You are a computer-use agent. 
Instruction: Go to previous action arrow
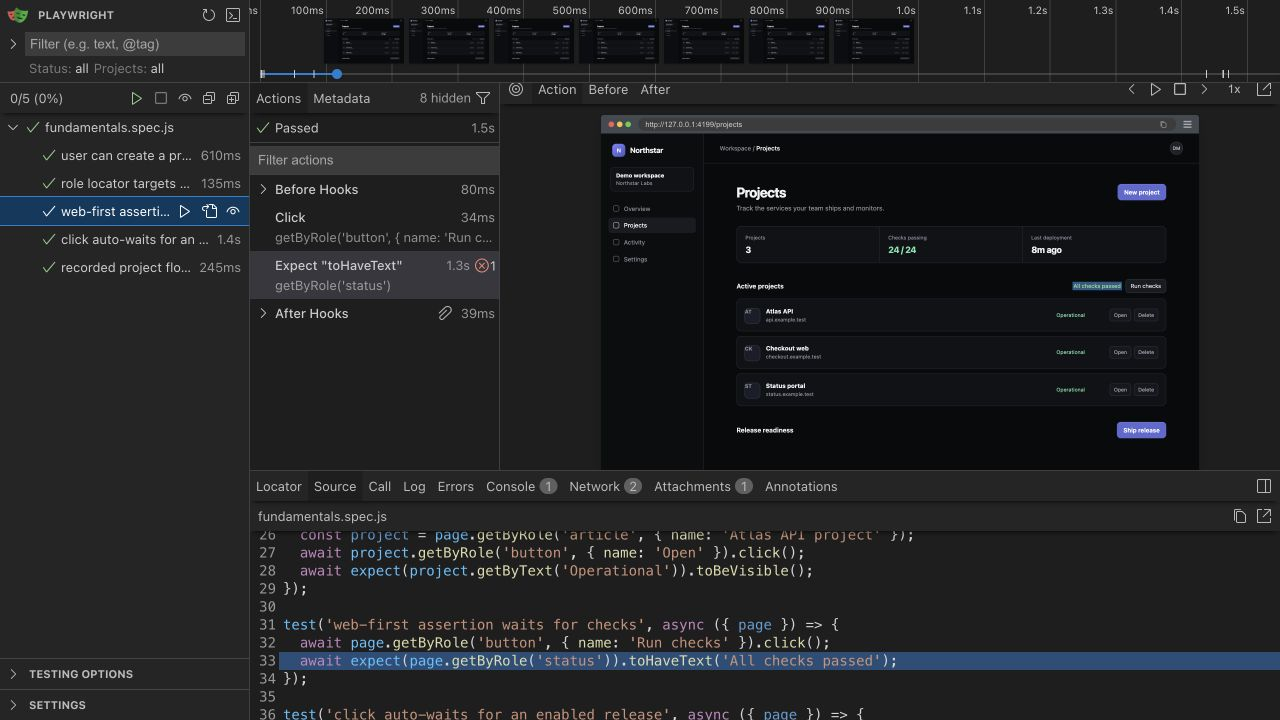coord(1131,89)
